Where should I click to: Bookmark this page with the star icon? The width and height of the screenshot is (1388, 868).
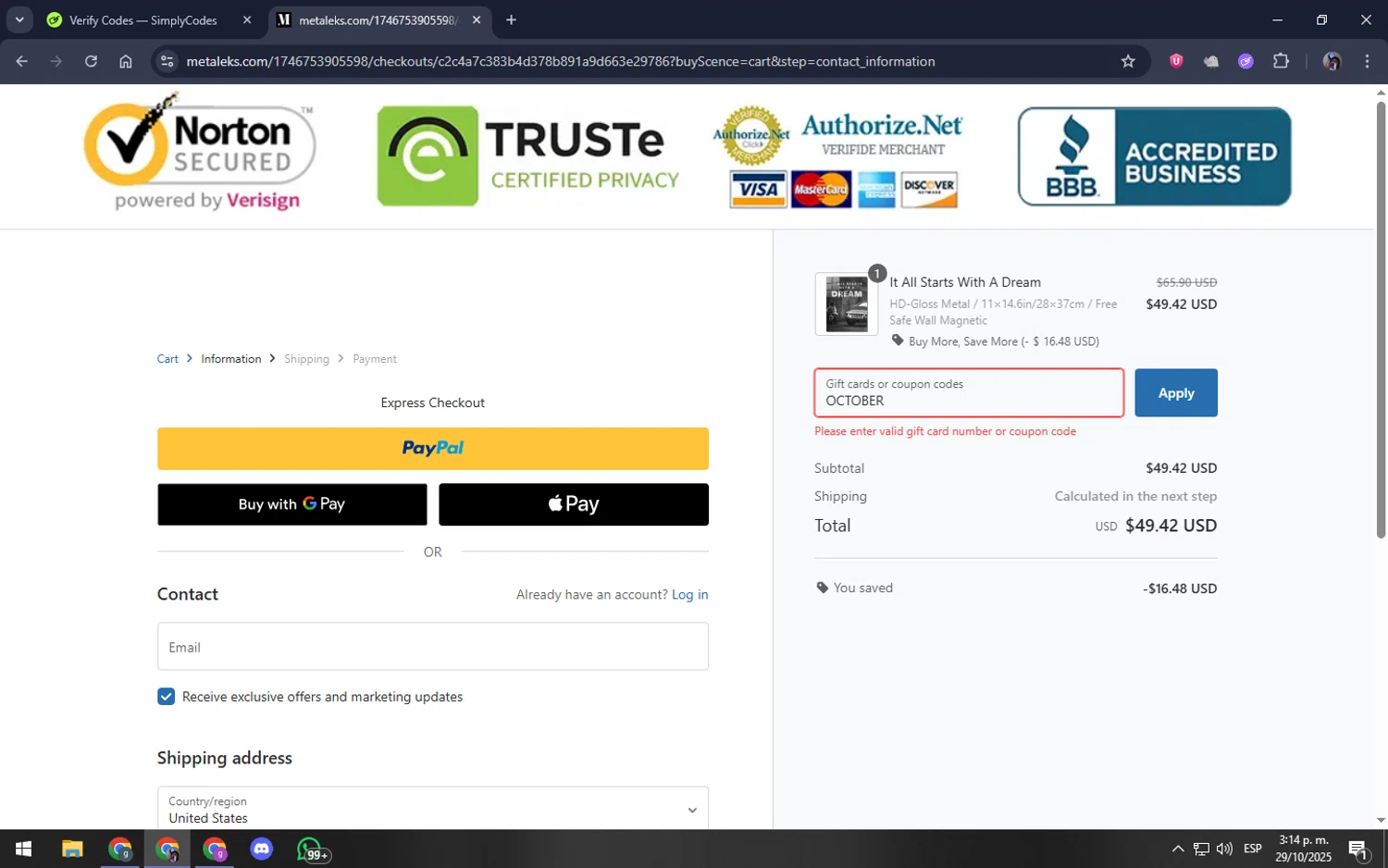tap(1128, 61)
